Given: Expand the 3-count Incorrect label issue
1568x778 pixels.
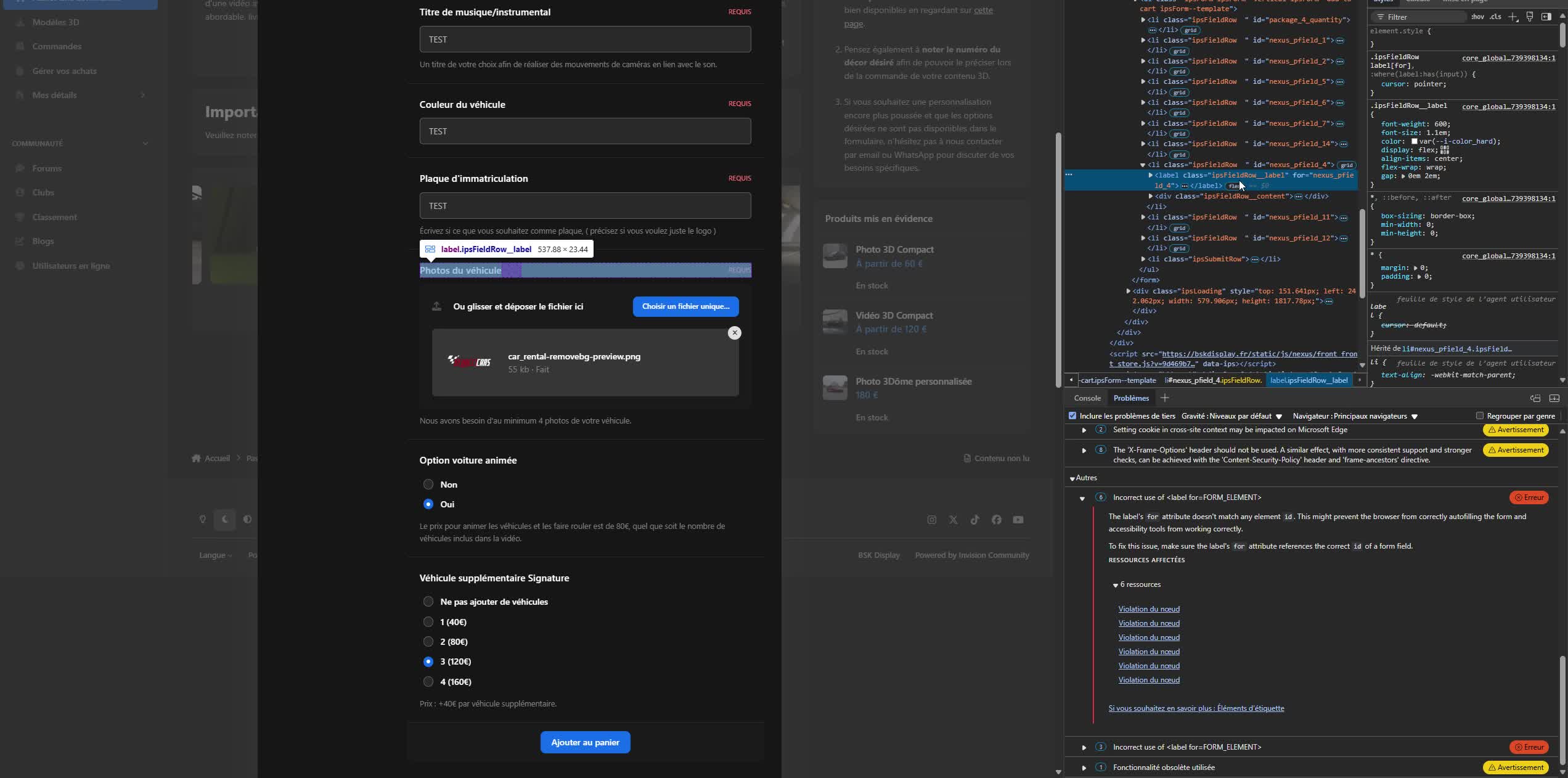Looking at the screenshot, I should (1084, 747).
